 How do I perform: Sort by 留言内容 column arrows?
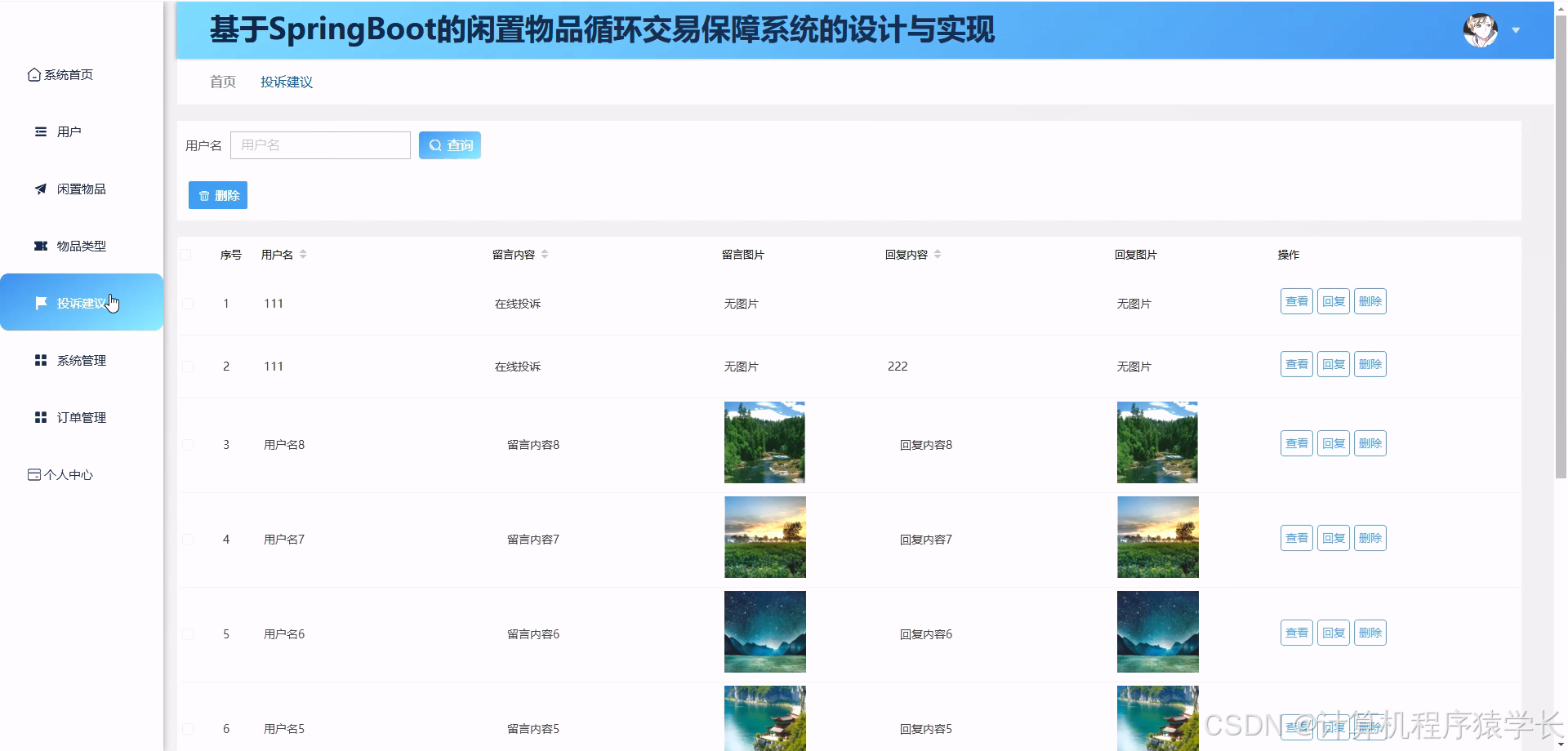(545, 255)
